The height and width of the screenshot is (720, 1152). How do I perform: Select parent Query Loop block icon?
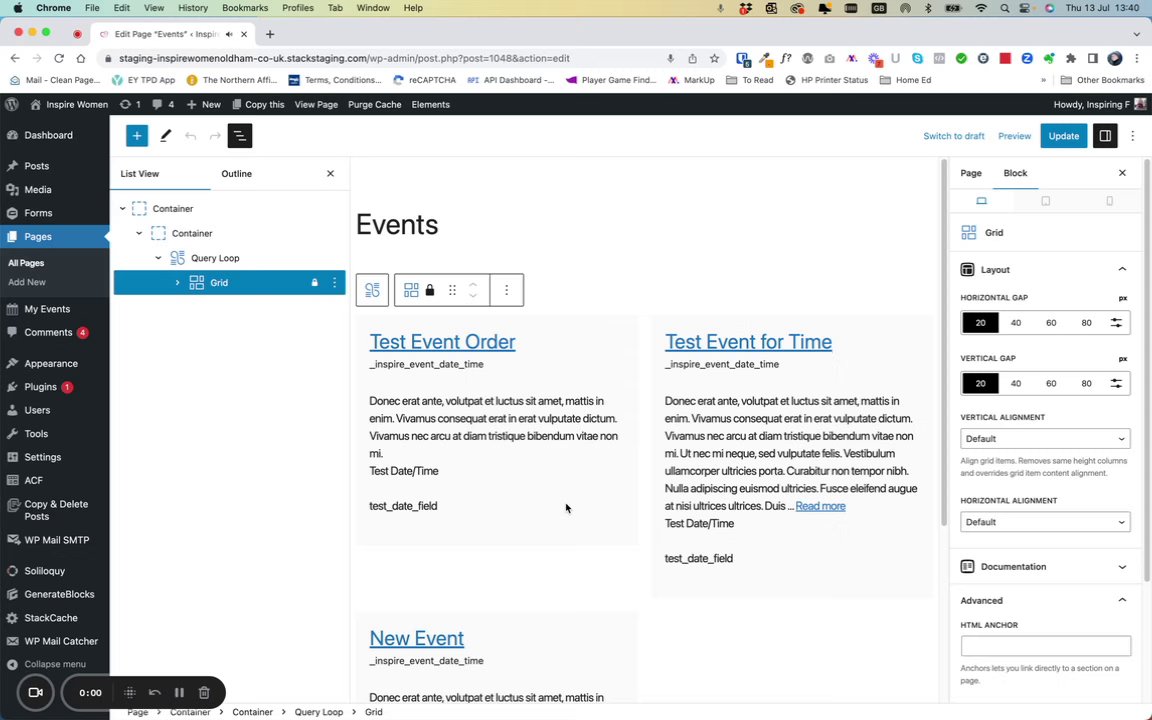[372, 290]
